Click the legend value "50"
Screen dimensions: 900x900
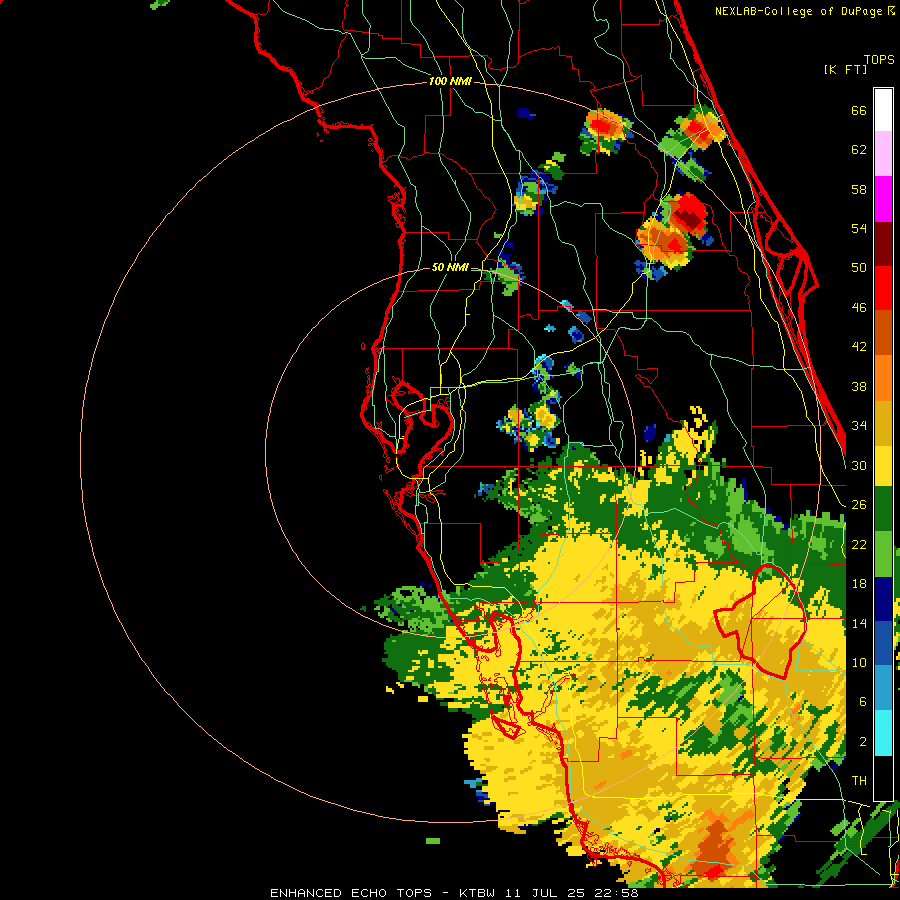(x=859, y=268)
